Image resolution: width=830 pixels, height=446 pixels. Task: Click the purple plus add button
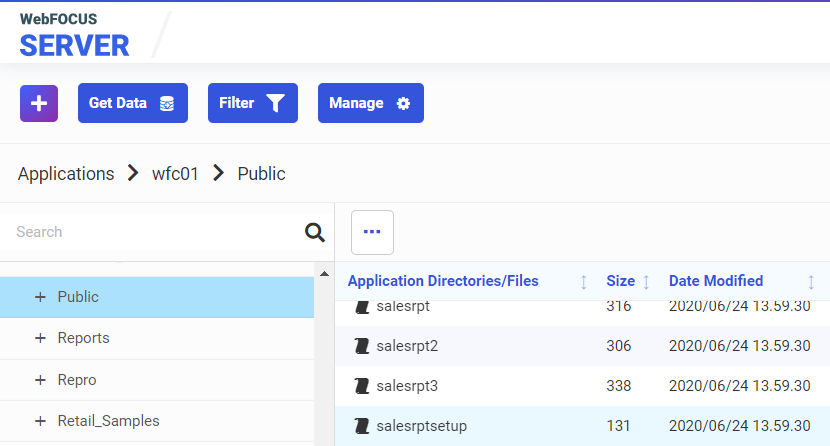click(39, 103)
